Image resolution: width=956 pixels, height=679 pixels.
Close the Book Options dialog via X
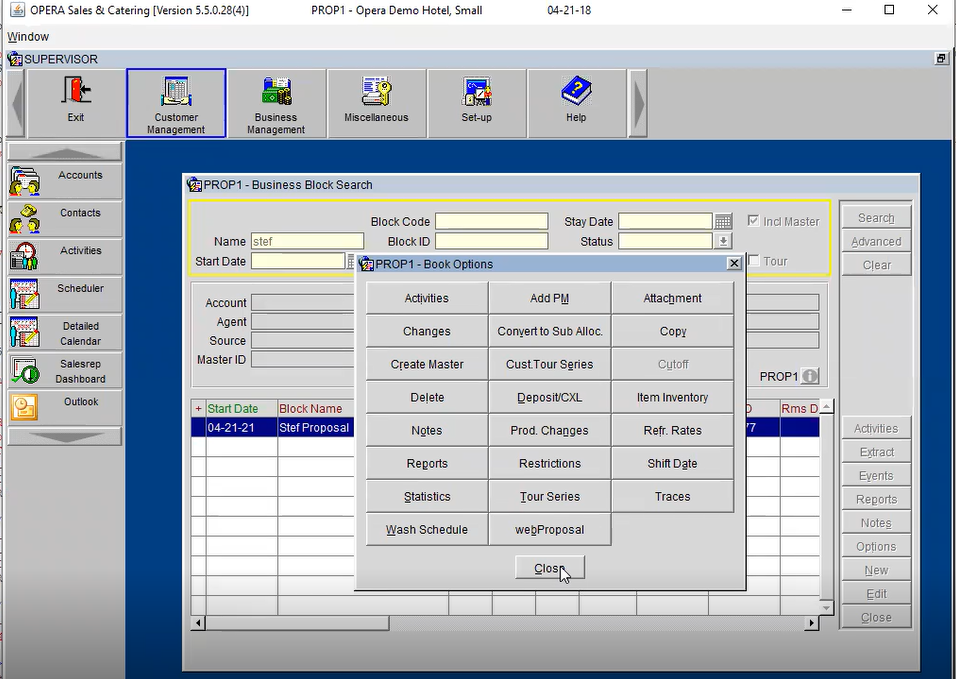point(734,263)
